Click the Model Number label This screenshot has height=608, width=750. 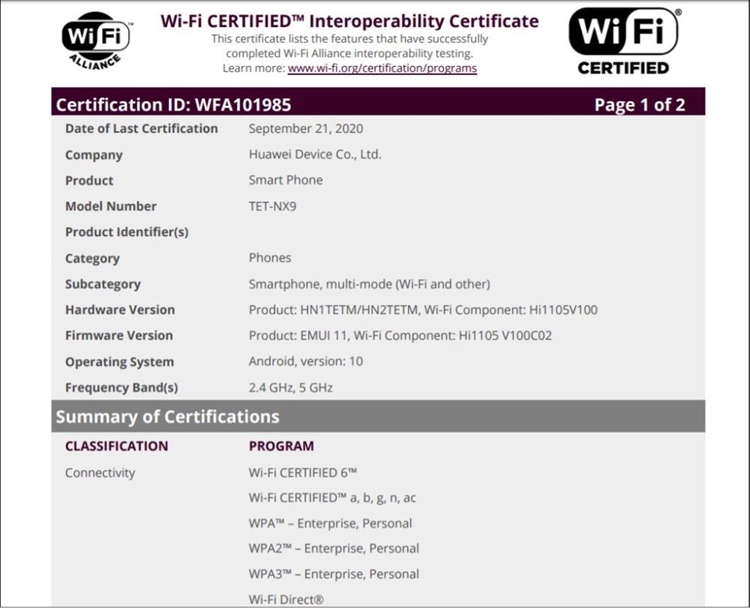[x=110, y=206]
